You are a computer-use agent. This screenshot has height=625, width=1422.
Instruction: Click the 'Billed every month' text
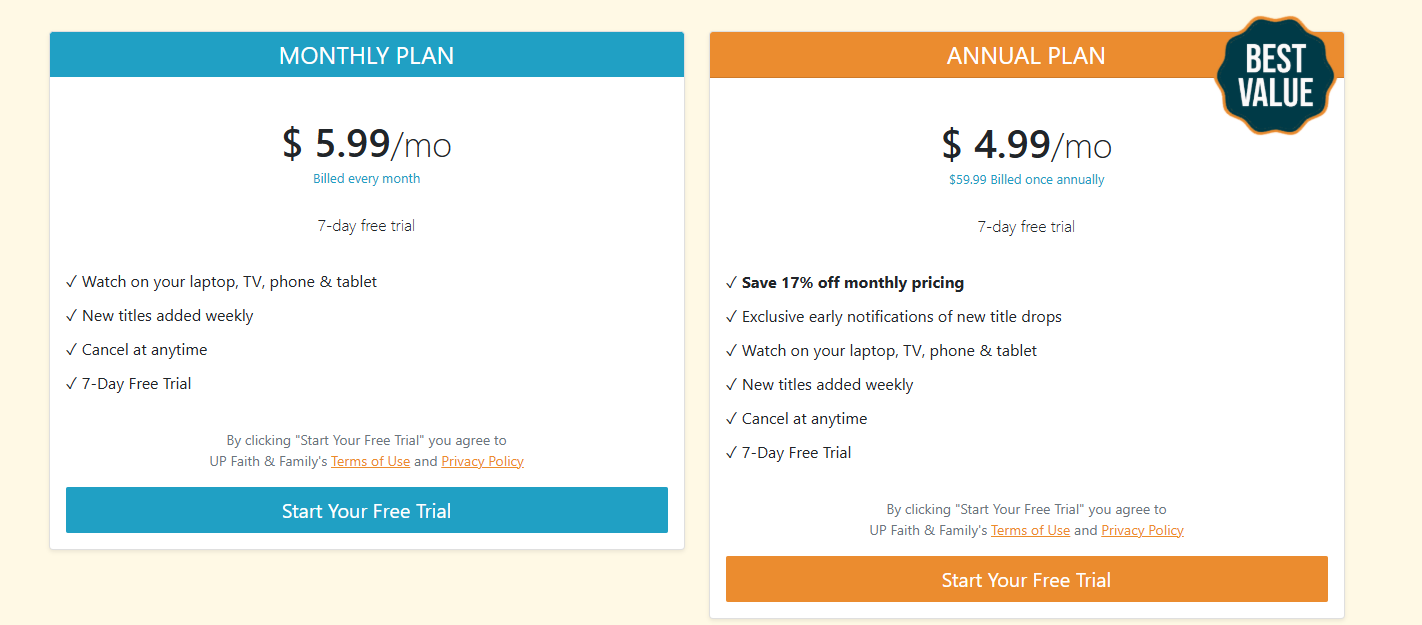click(x=366, y=179)
